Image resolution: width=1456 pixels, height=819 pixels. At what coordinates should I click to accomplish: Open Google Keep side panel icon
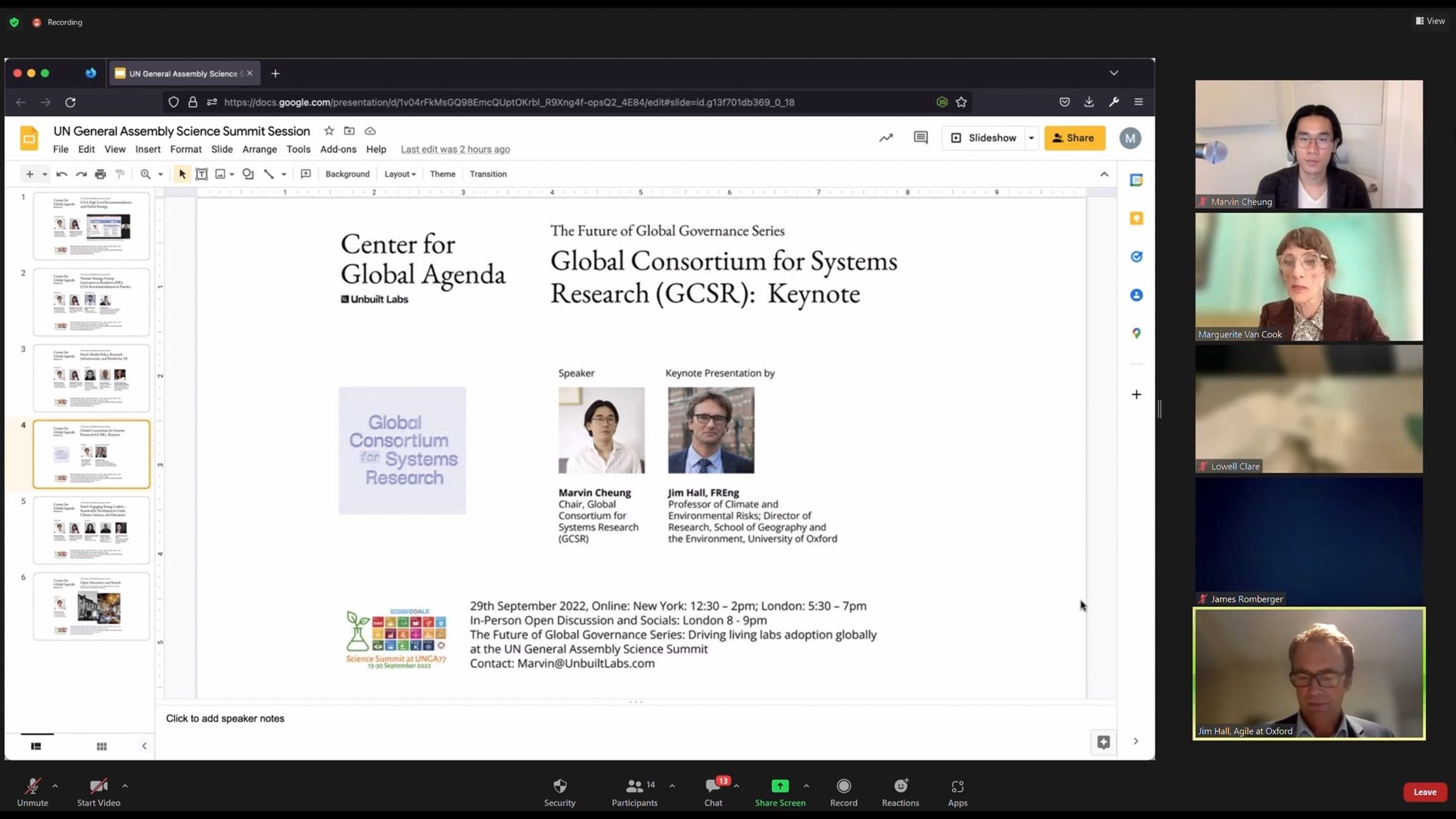pyautogui.click(x=1136, y=218)
